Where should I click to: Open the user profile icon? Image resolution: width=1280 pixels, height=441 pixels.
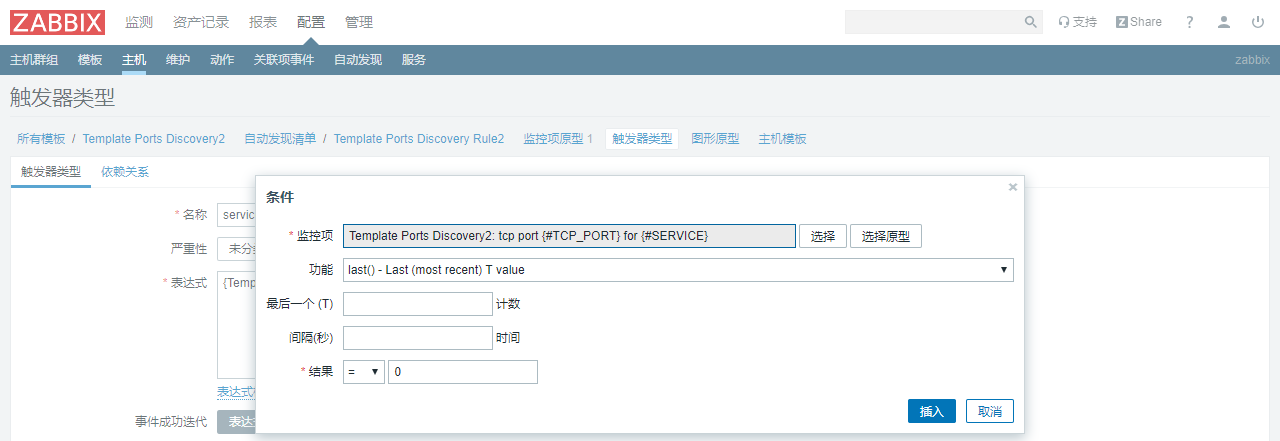click(x=1224, y=22)
